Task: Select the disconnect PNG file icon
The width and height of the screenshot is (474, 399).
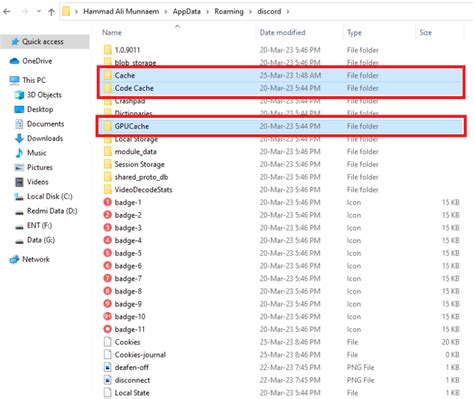Action: 107,380
